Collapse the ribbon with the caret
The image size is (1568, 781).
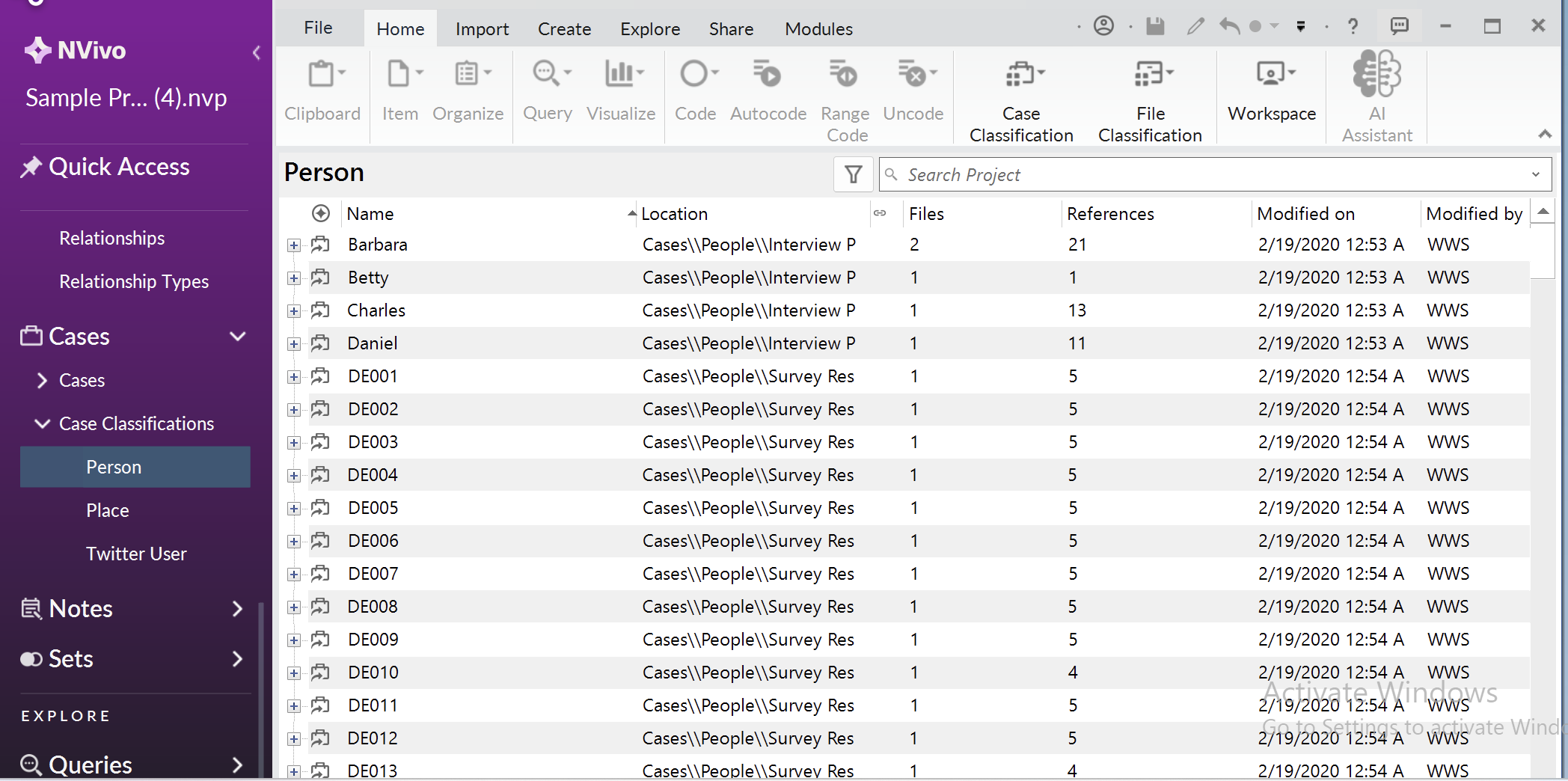click(1545, 134)
